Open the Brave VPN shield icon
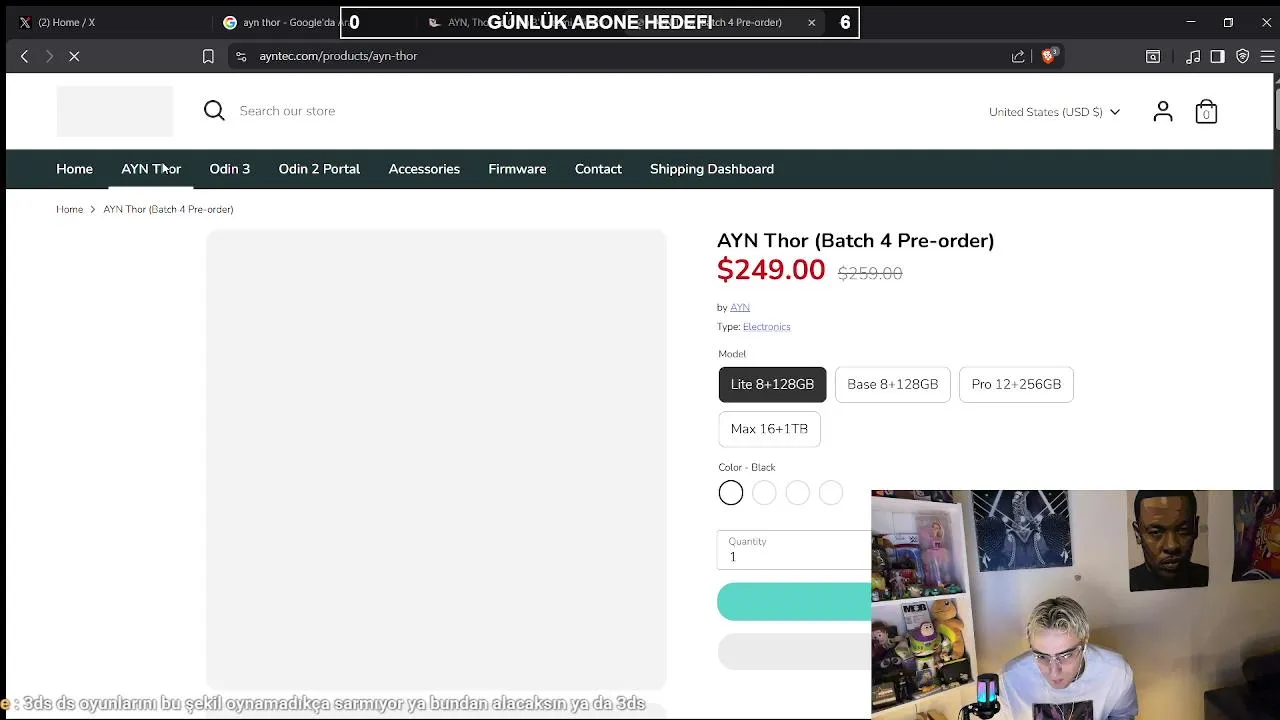Image resolution: width=1280 pixels, height=720 pixels. click(1242, 56)
